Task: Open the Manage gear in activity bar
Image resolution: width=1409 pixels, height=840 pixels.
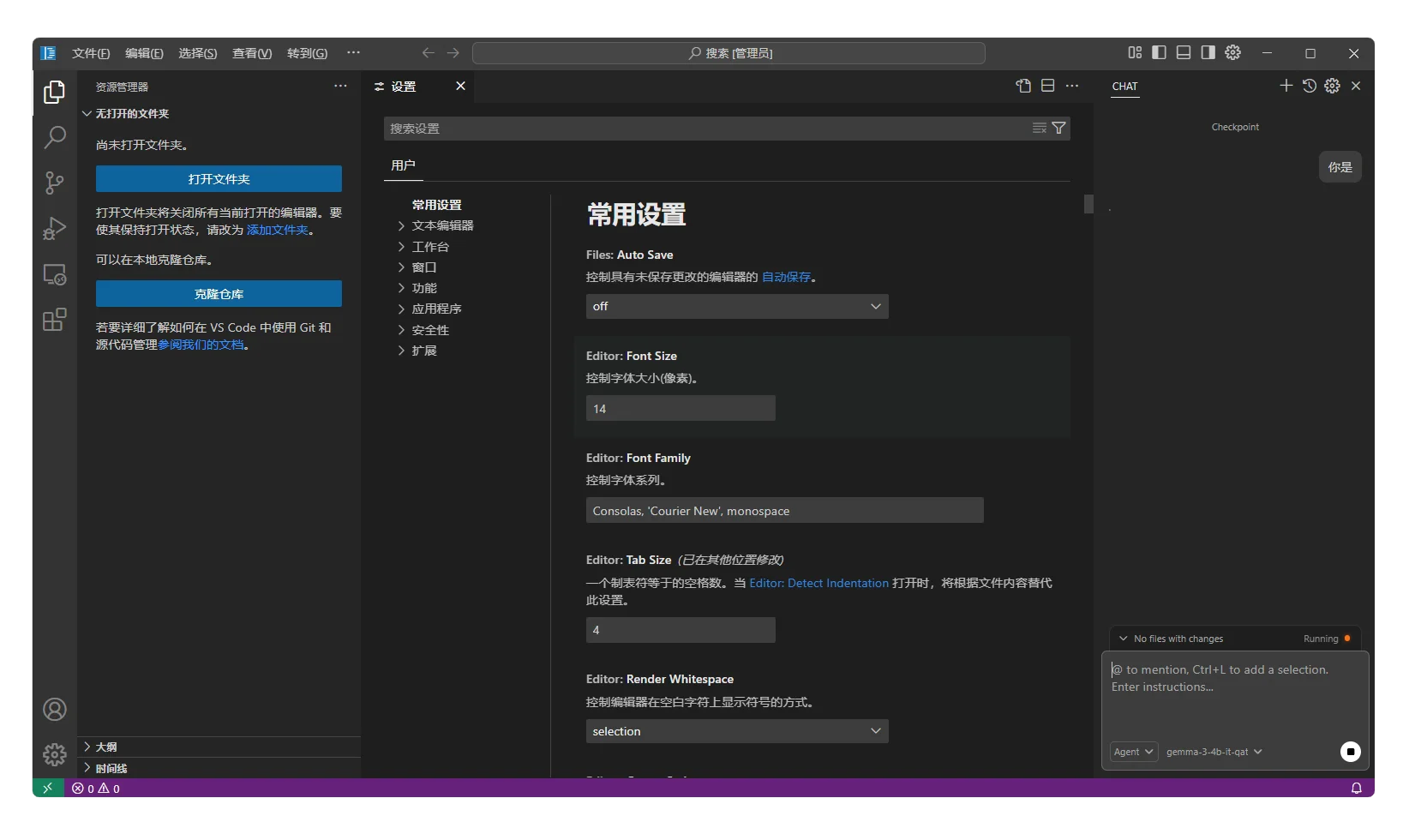Action: click(54, 754)
